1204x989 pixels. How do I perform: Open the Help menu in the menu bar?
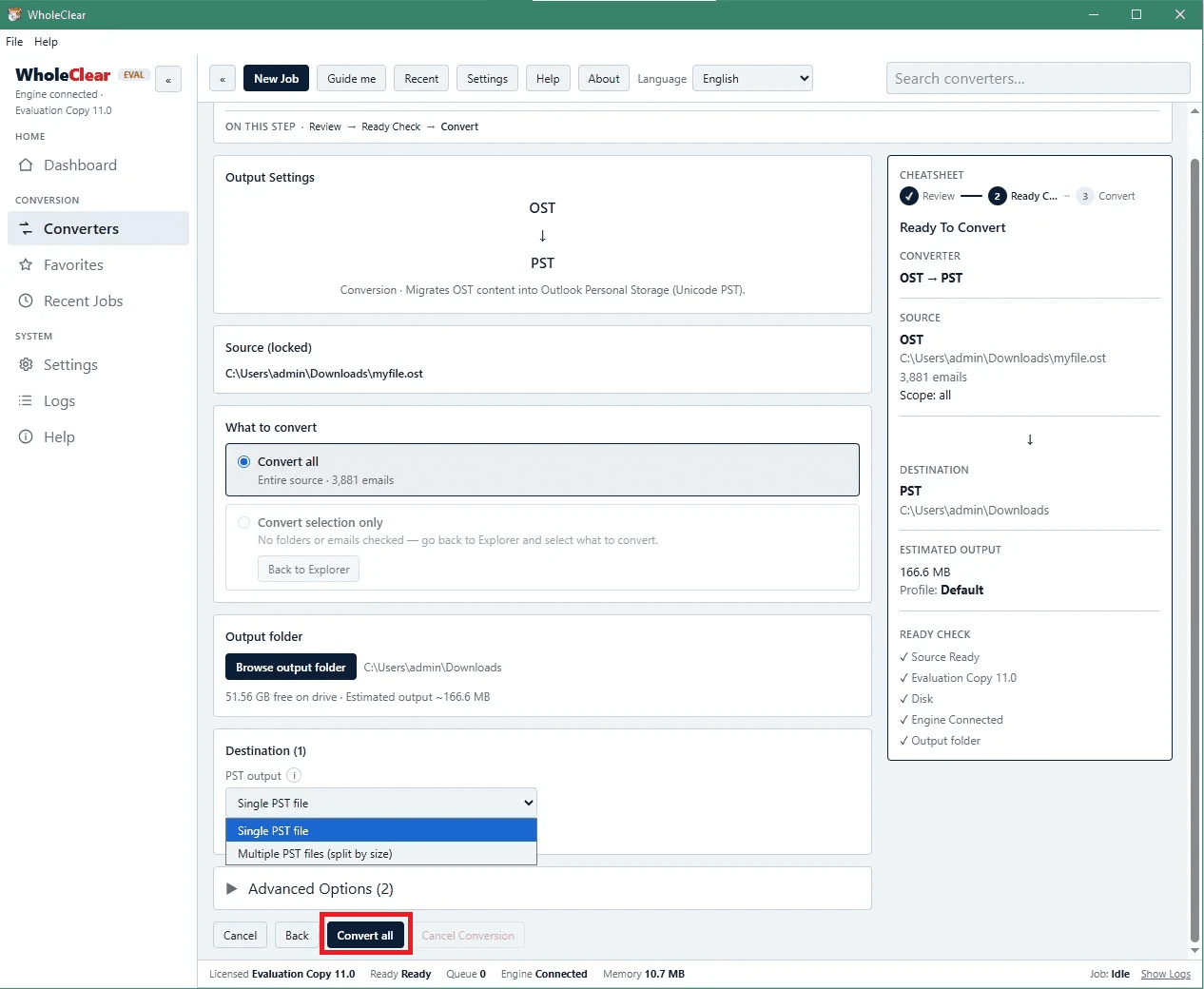click(46, 42)
